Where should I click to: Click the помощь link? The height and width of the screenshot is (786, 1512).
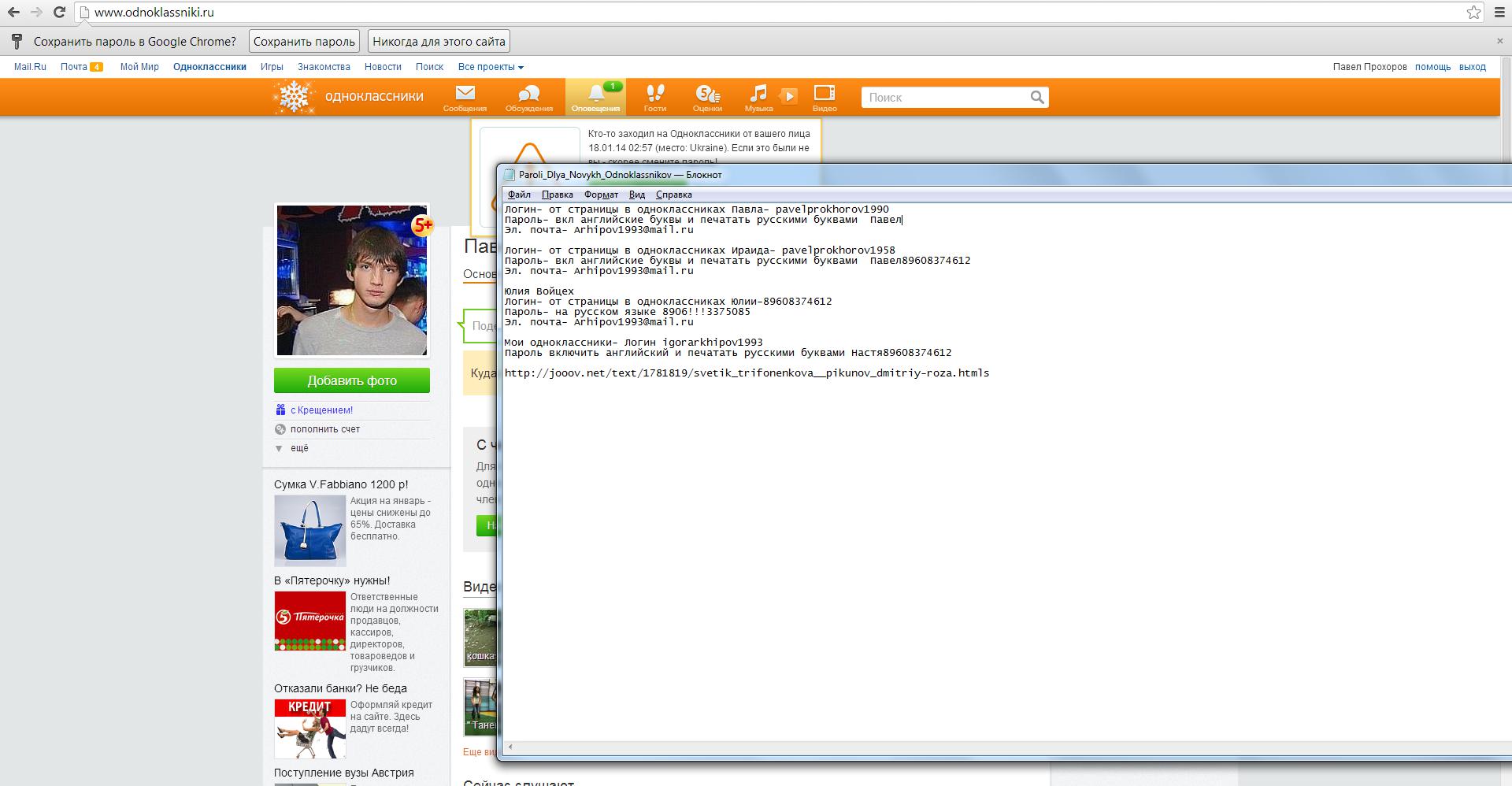[1432, 67]
